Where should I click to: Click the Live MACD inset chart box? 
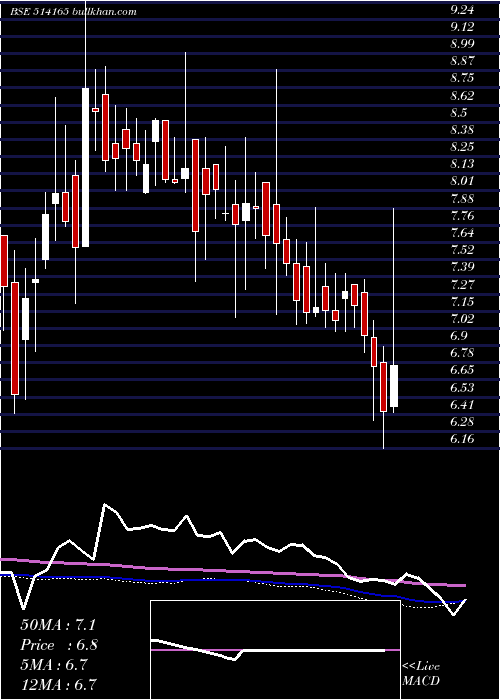[275, 650]
